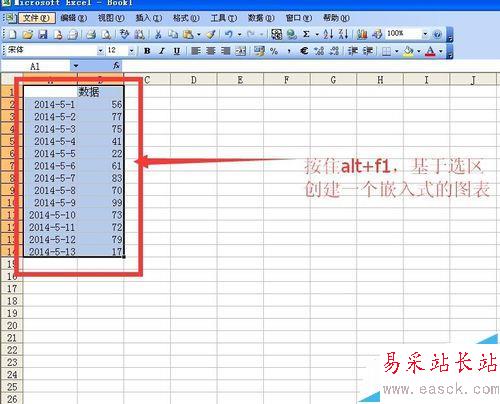Increase the cell indent
This screenshot has height=404, width=500.
[368, 51]
